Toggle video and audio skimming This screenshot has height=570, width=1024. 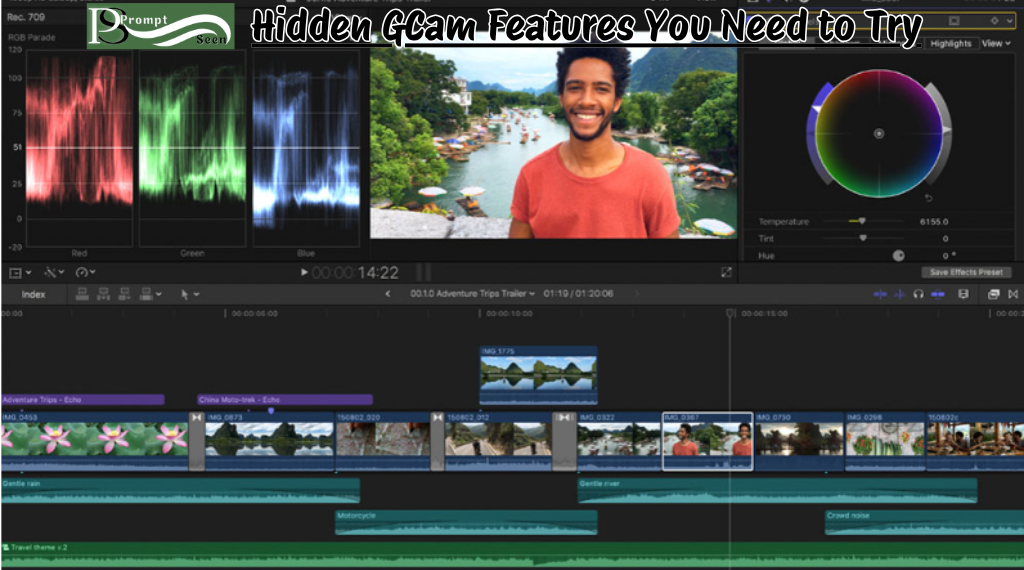(880, 294)
